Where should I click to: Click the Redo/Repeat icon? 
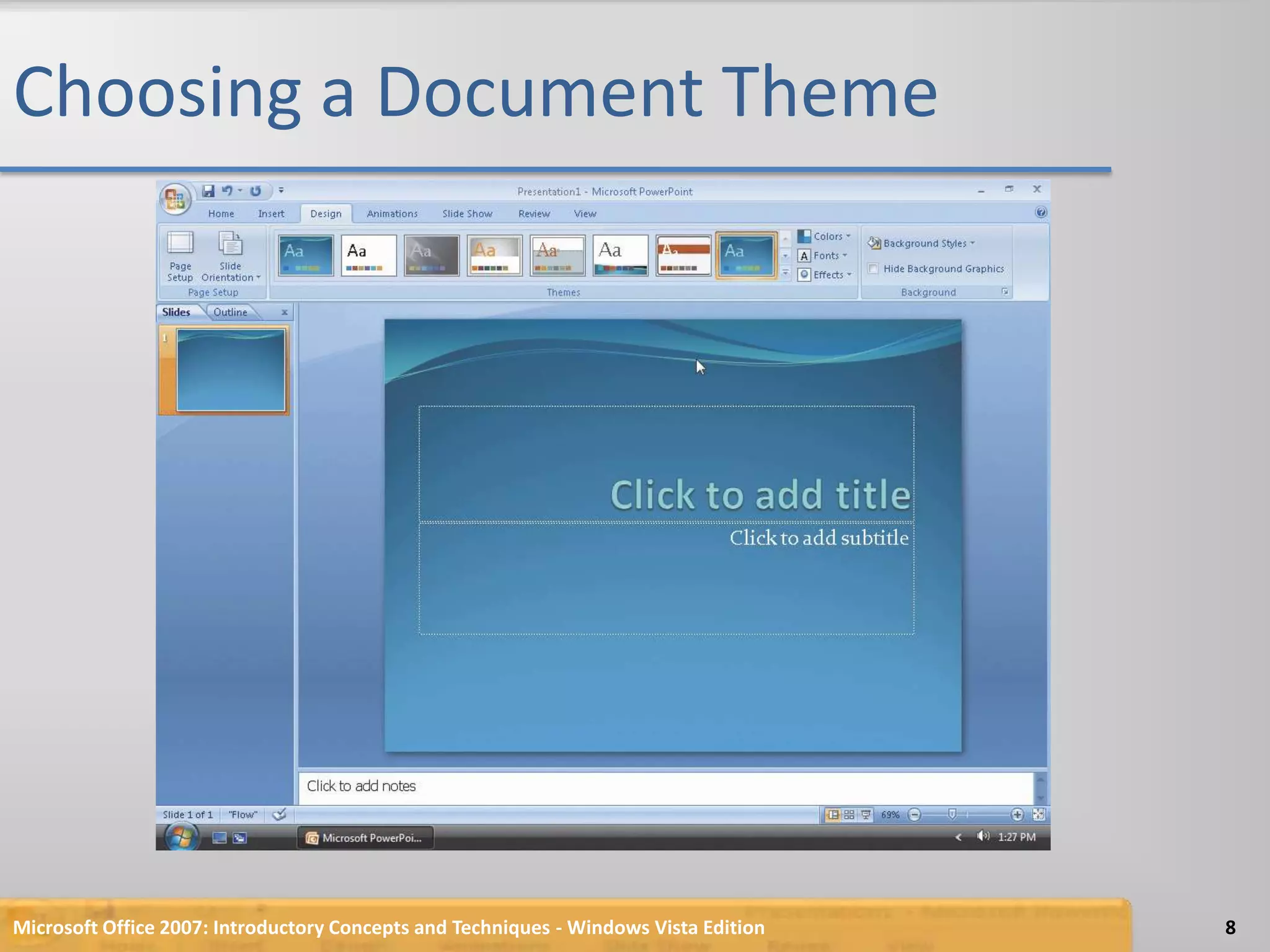pyautogui.click(x=255, y=191)
